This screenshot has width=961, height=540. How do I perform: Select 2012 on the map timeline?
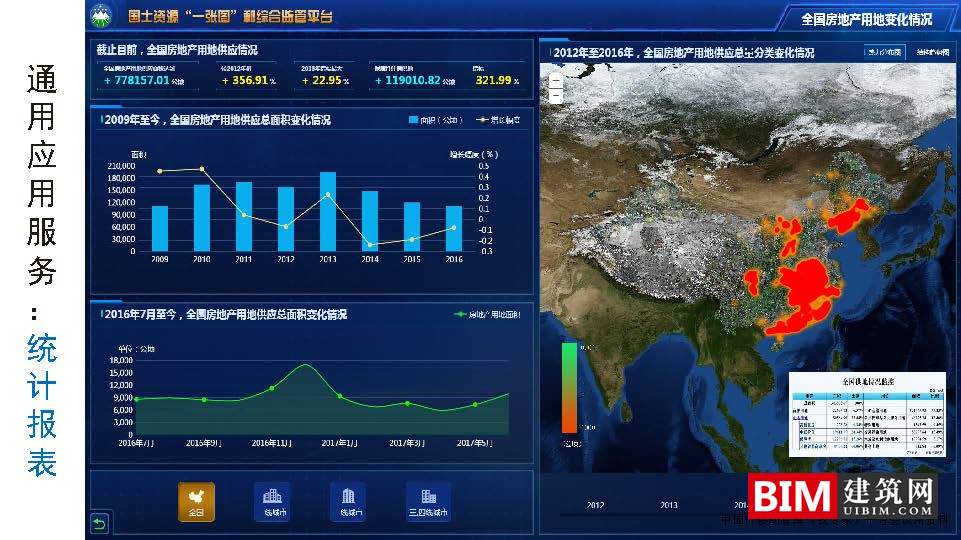click(x=595, y=505)
